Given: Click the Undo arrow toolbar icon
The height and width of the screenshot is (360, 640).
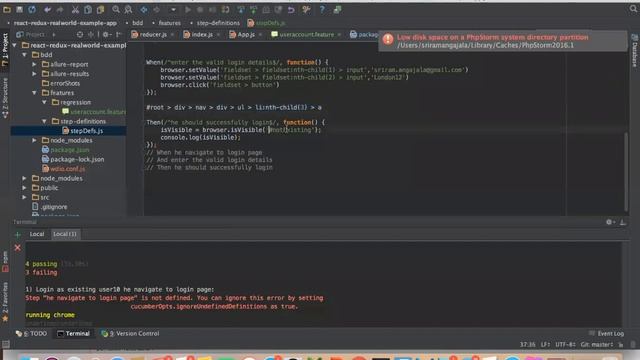Looking at the screenshot, I should (47, 9).
